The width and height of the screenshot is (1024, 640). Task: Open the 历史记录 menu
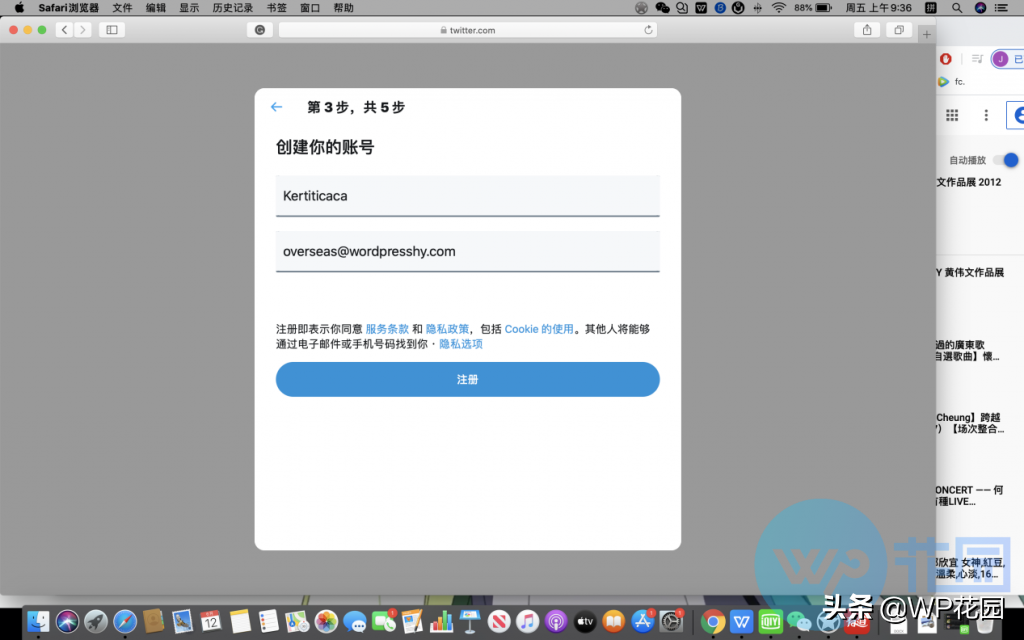point(232,8)
